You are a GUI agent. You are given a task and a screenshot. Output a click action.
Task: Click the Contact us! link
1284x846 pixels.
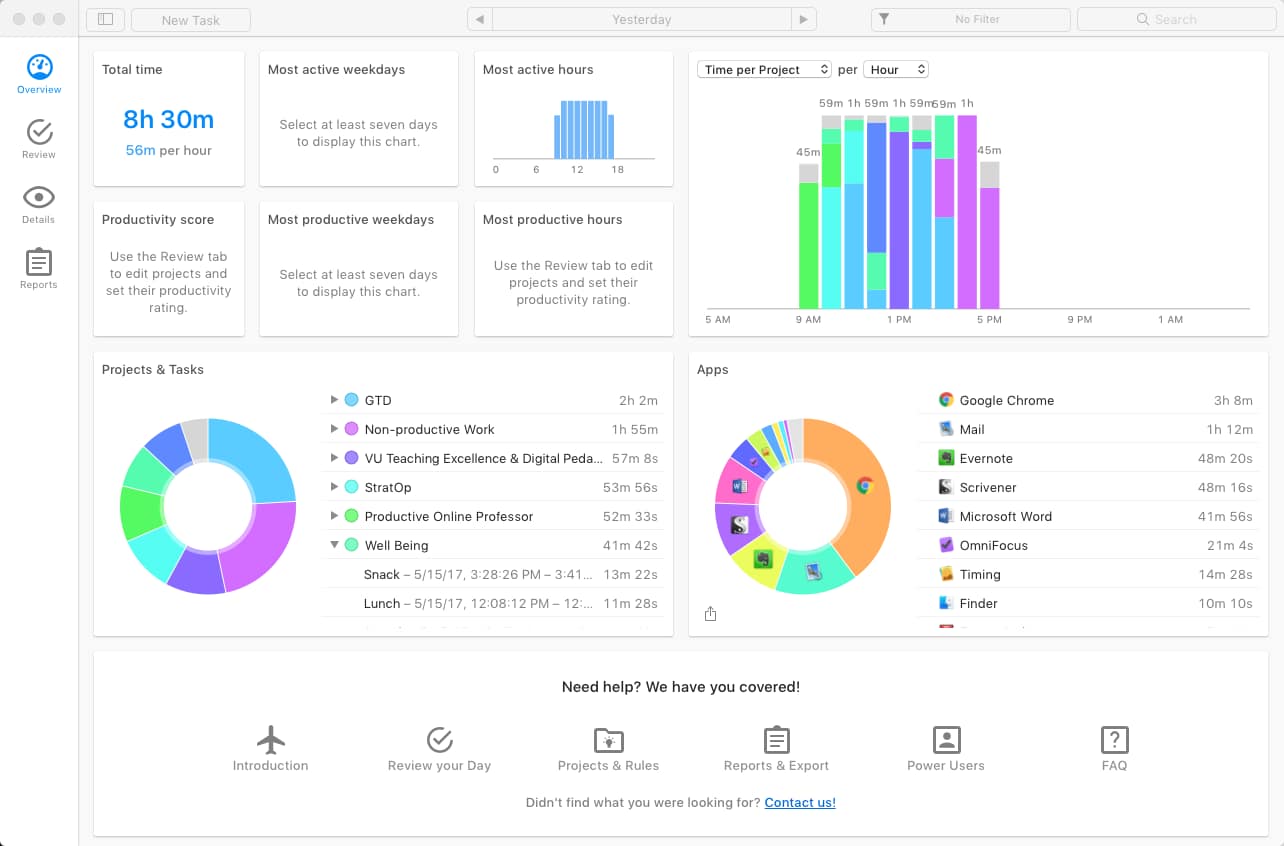coord(799,802)
